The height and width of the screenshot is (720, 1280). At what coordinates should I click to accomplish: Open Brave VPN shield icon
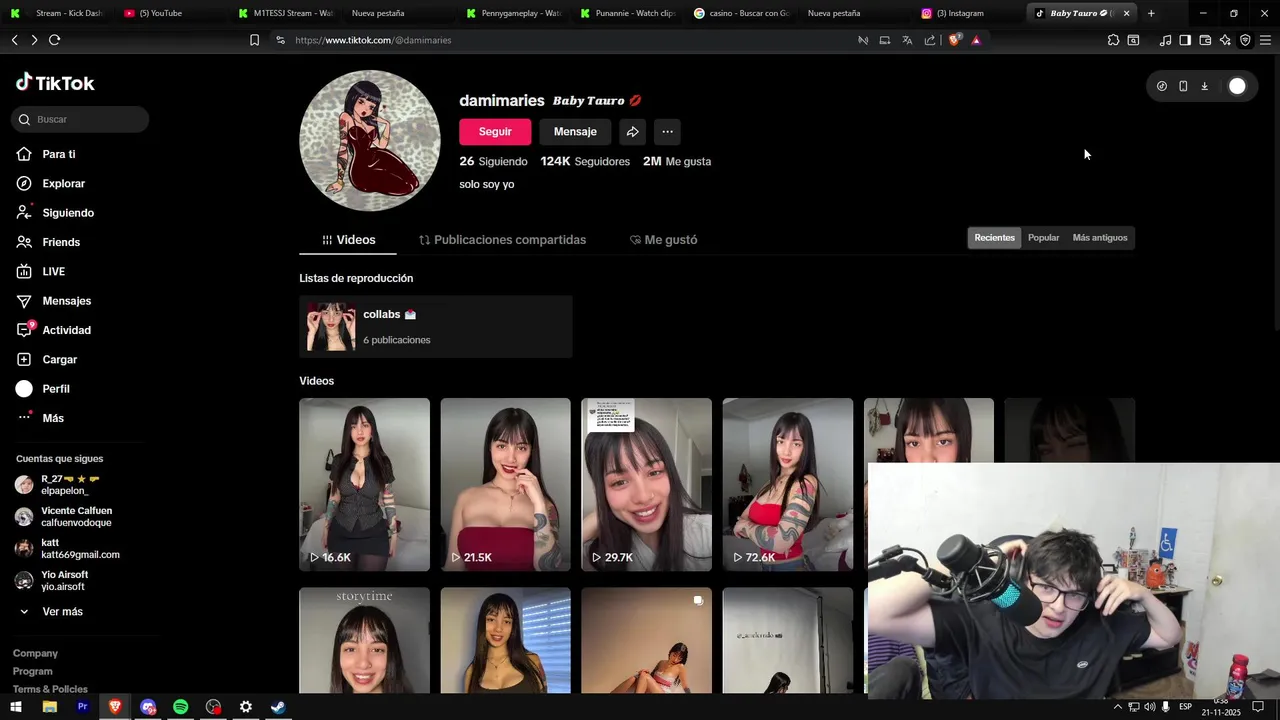1245,40
